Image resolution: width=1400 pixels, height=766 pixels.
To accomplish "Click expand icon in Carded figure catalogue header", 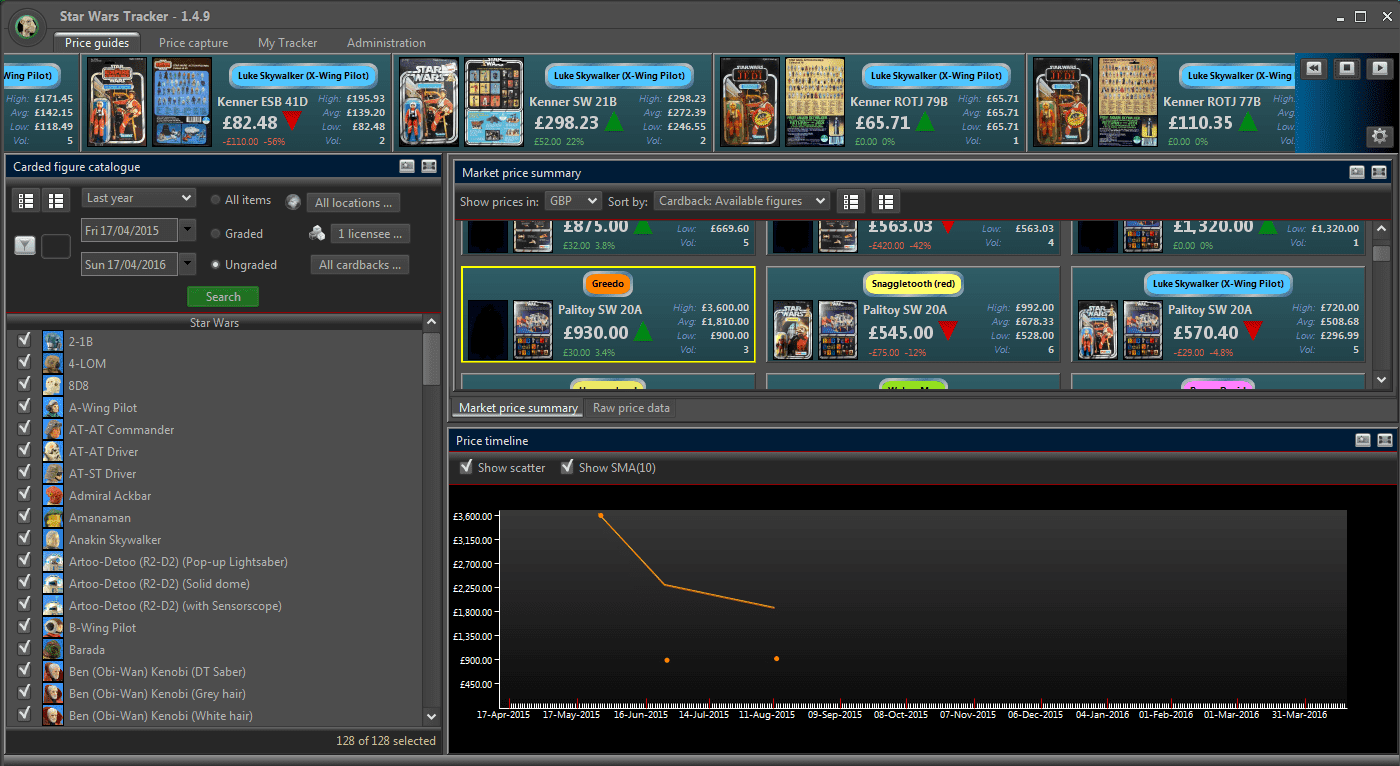I will click(428, 167).
